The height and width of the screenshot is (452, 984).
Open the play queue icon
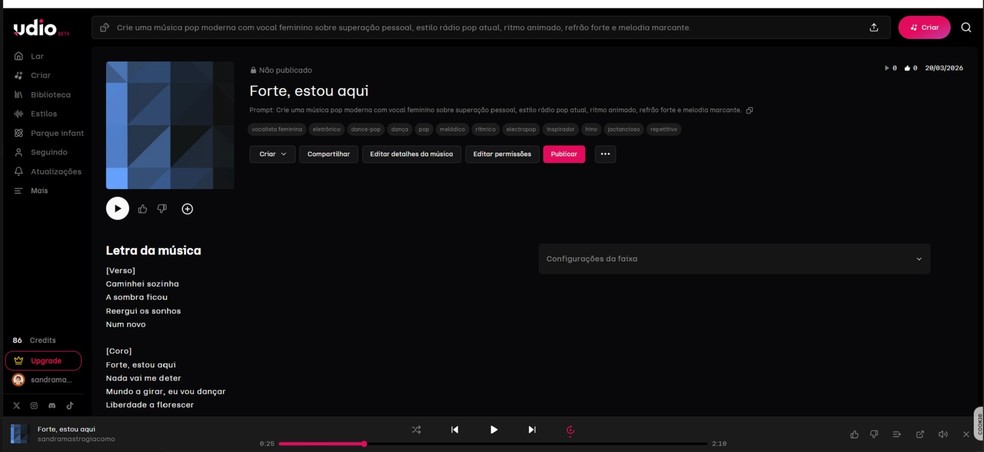897,434
